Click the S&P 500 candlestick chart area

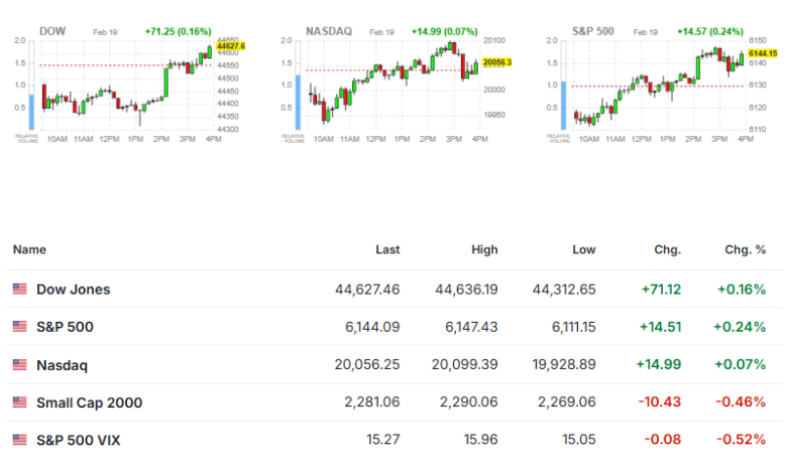click(658, 85)
